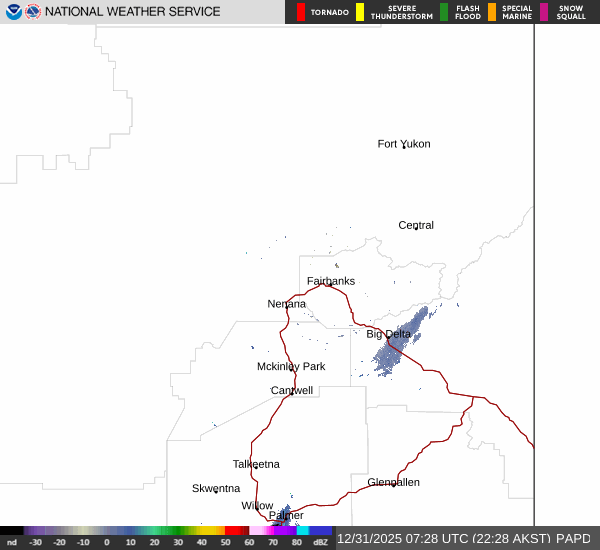
Task: Click the National Weather Service emblem
Action: [33, 12]
